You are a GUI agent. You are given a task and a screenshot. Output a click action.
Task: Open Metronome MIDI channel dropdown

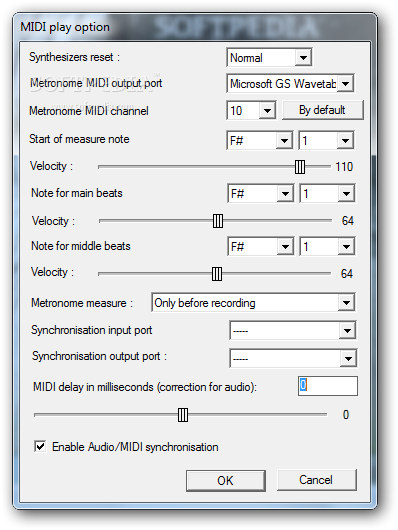pos(251,111)
